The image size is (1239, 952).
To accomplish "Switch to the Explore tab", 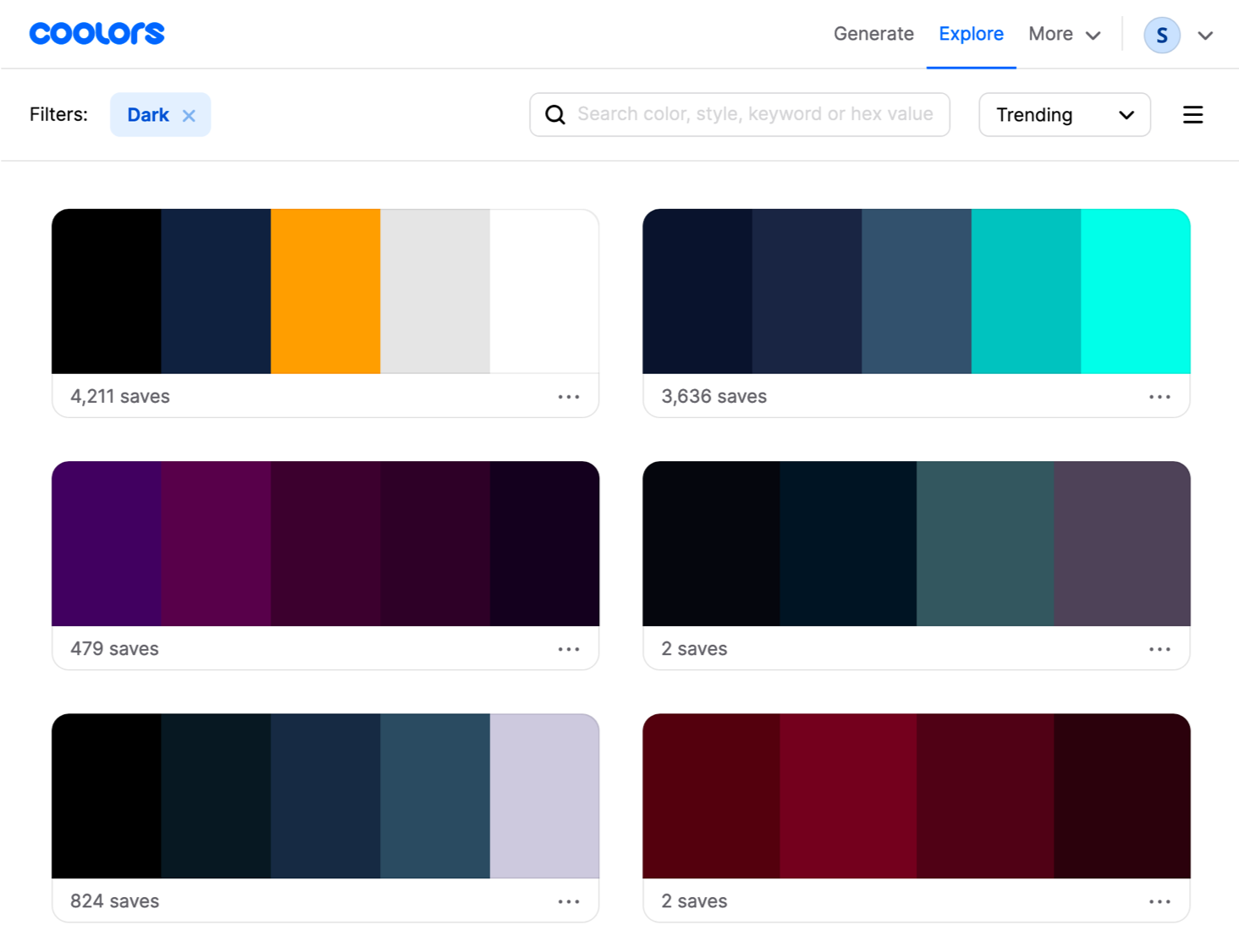I will [971, 34].
